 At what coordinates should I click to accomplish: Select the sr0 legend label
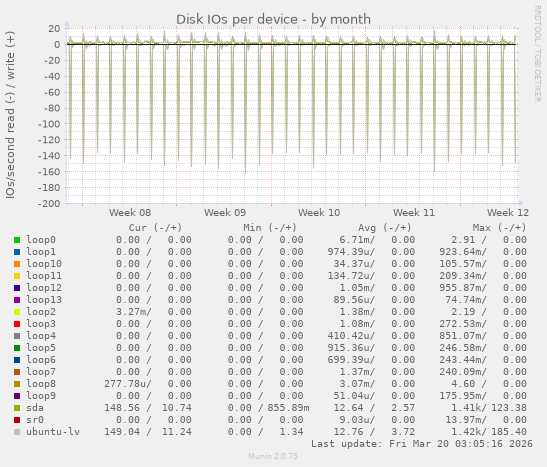point(35,420)
